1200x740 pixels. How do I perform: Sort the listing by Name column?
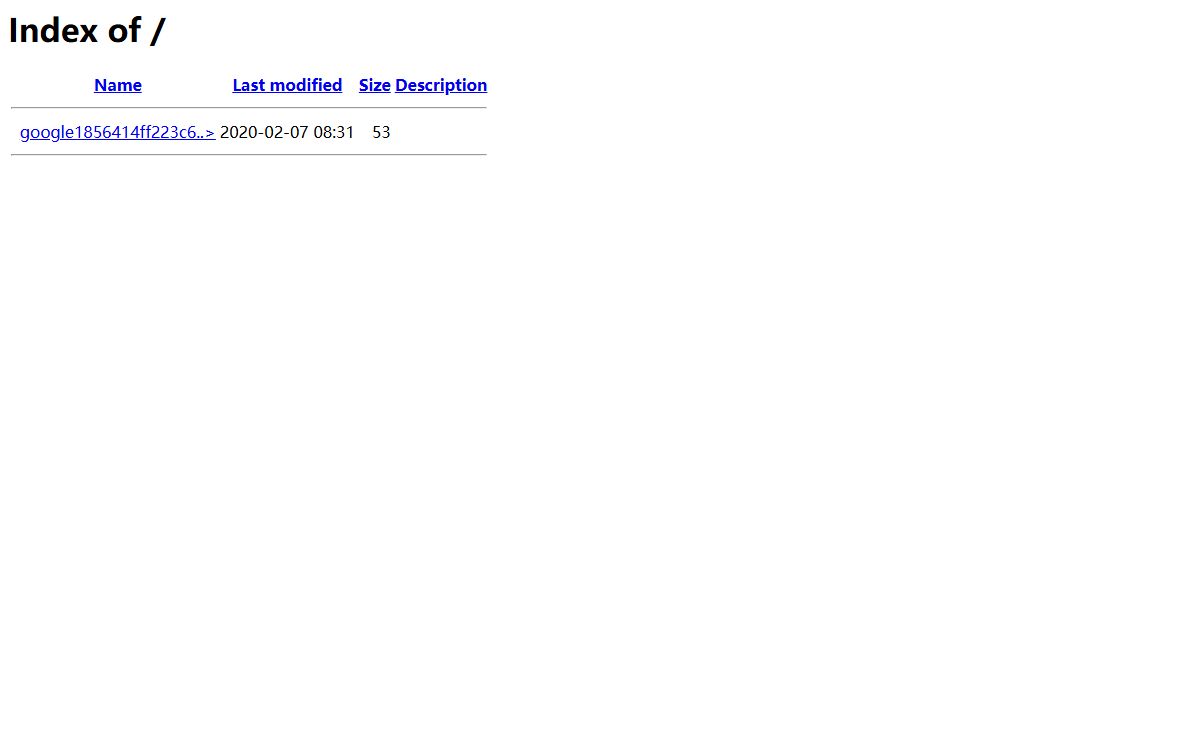click(118, 85)
